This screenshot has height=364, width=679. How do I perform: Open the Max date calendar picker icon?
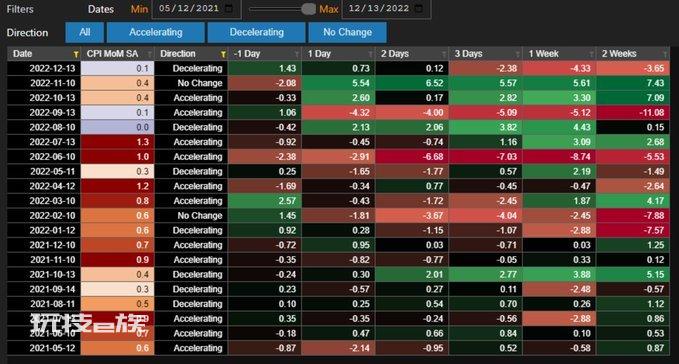tap(419, 8)
